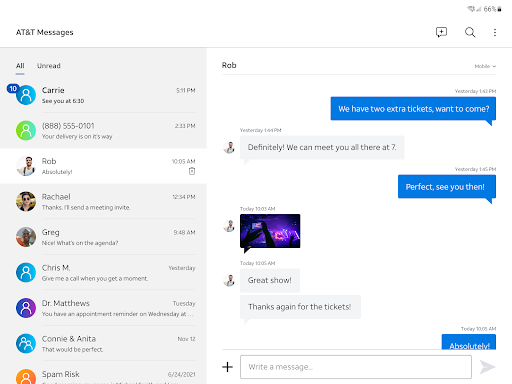Open the concert photo thumbnail

[270, 231]
